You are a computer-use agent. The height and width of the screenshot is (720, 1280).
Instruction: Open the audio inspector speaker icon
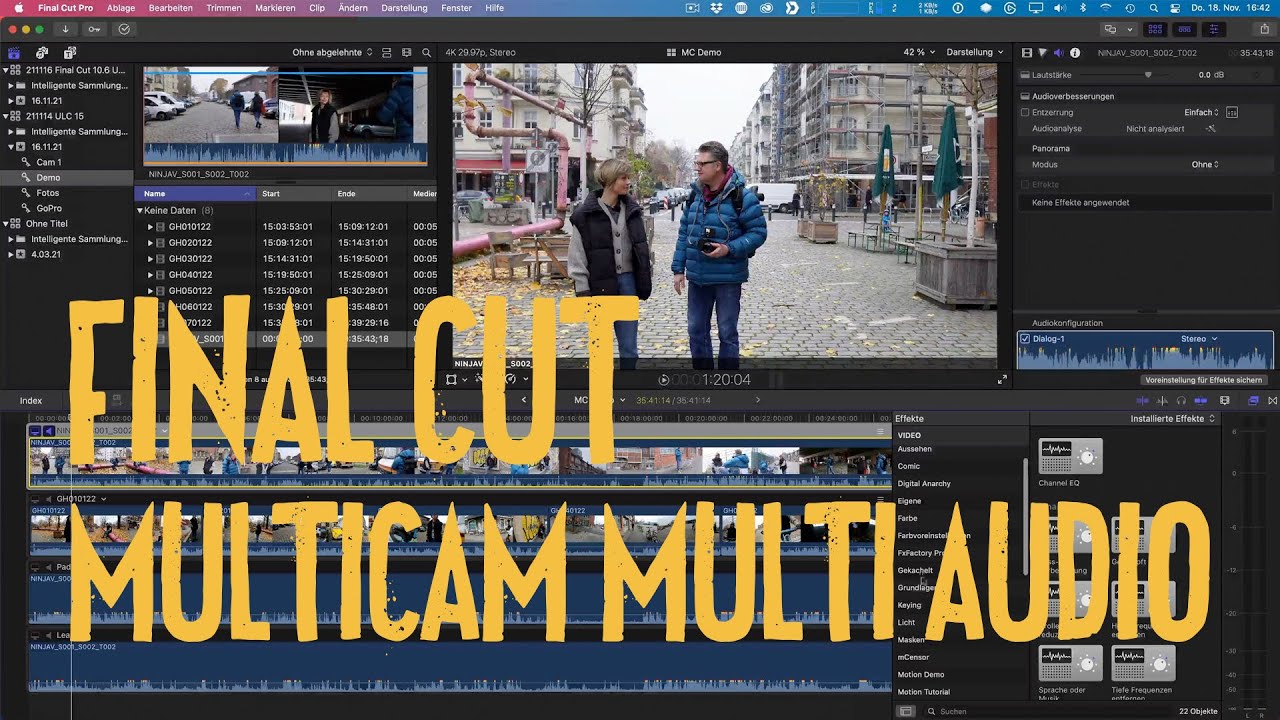[x=1058, y=52]
